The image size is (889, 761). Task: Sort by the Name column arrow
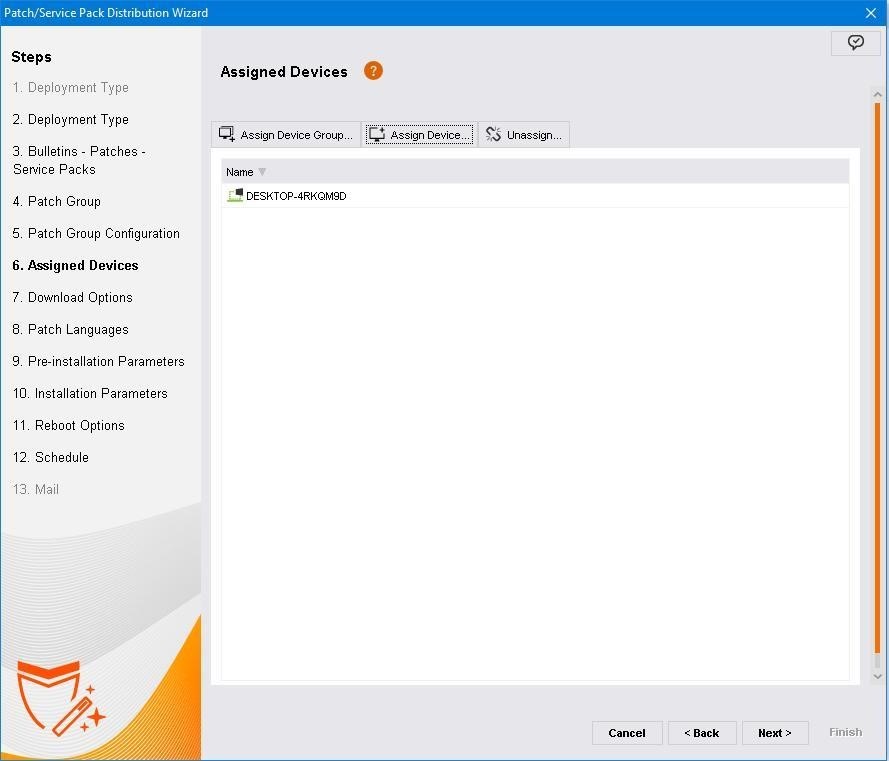pyautogui.click(x=263, y=172)
